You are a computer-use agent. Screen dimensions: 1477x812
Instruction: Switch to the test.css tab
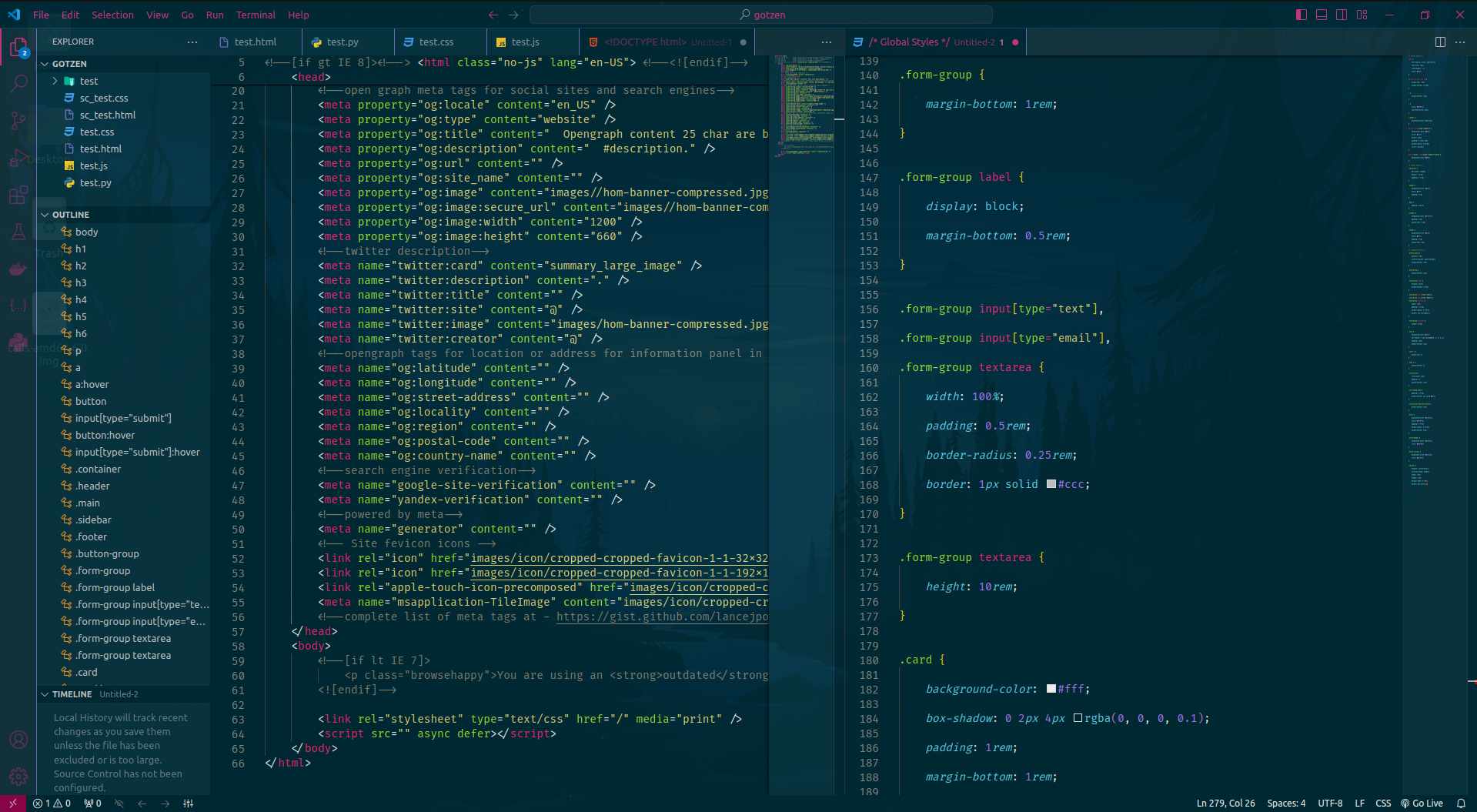coord(436,42)
